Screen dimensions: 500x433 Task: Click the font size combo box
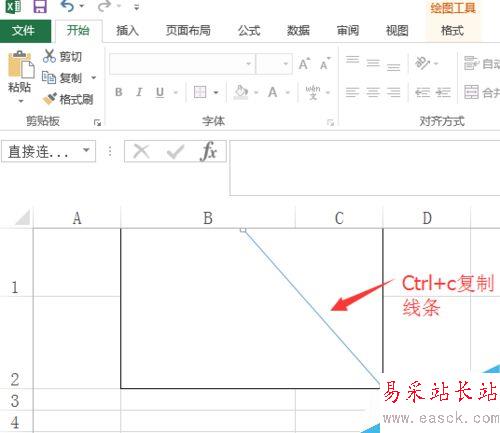(274, 64)
